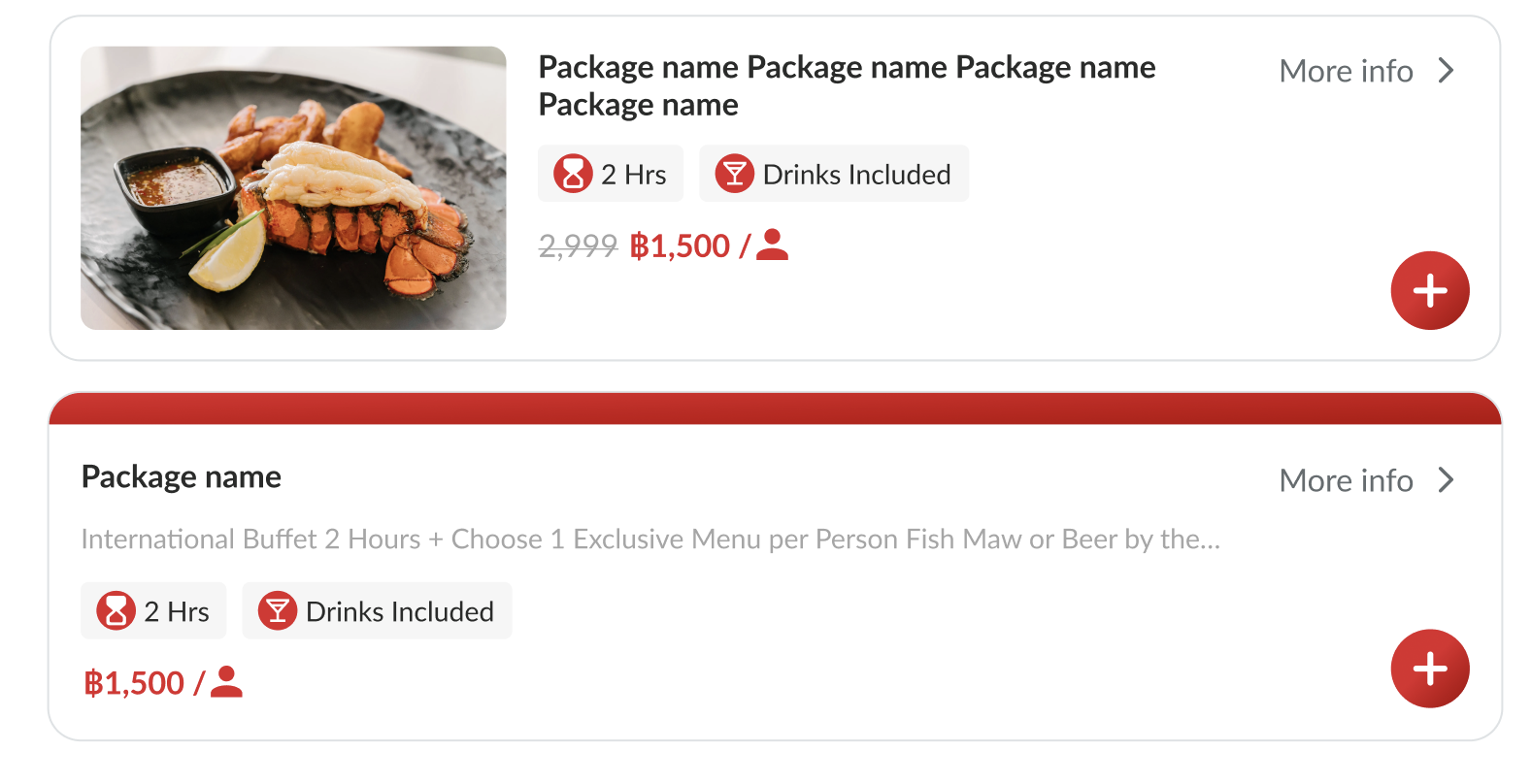Click the crossed-out 2,999 original price
Viewport: 1532px width, 784px height.
tap(578, 246)
